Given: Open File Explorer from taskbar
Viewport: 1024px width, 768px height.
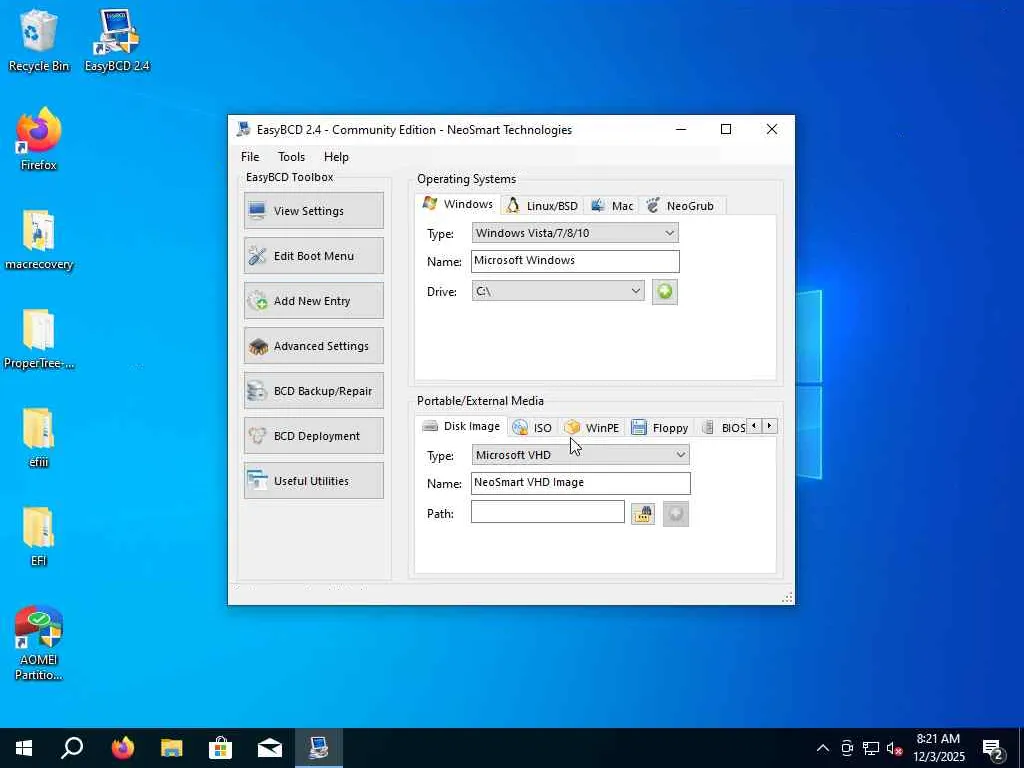Looking at the screenshot, I should pyautogui.click(x=172, y=748).
